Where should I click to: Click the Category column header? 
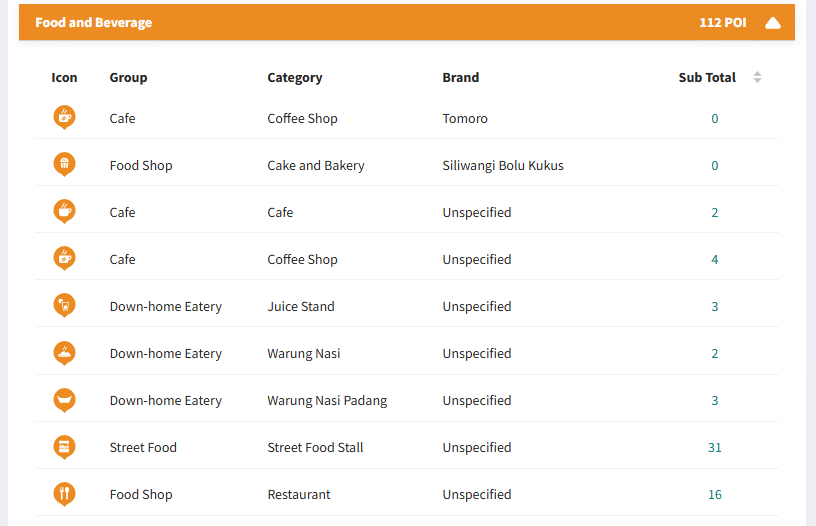pyautogui.click(x=295, y=78)
